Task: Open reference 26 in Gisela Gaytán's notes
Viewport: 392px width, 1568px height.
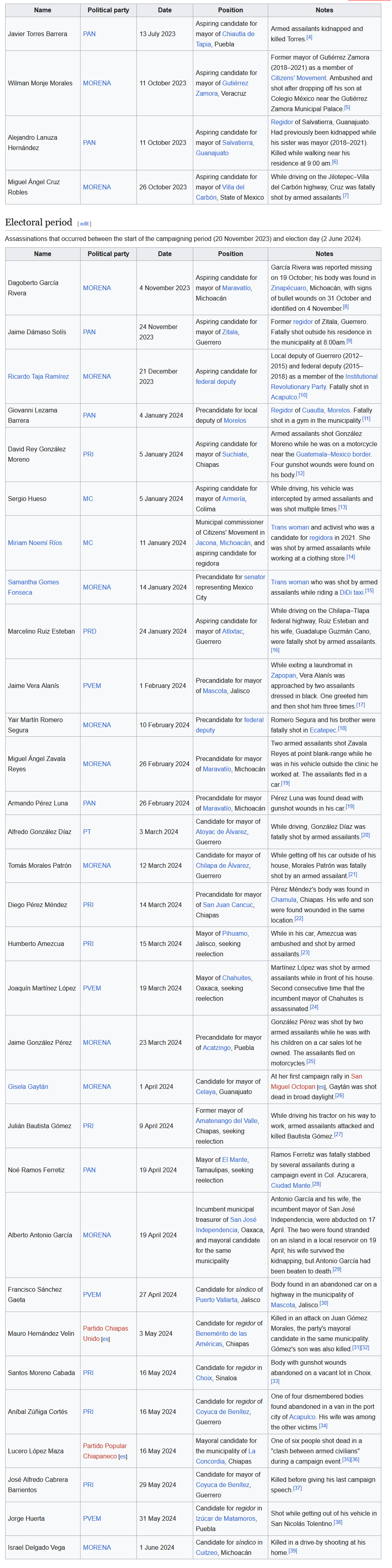Action: click(x=340, y=1096)
